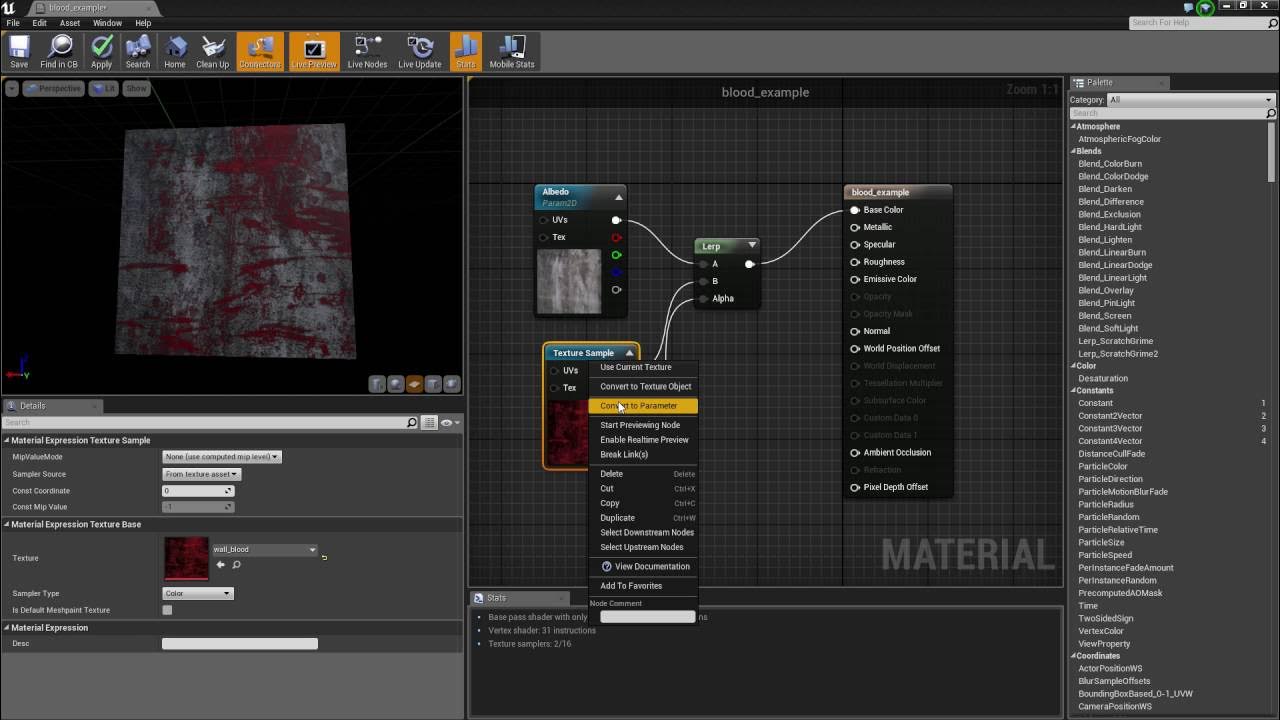Set preview mesh to plane primitive
This screenshot has height=720, width=1280.
click(x=414, y=383)
